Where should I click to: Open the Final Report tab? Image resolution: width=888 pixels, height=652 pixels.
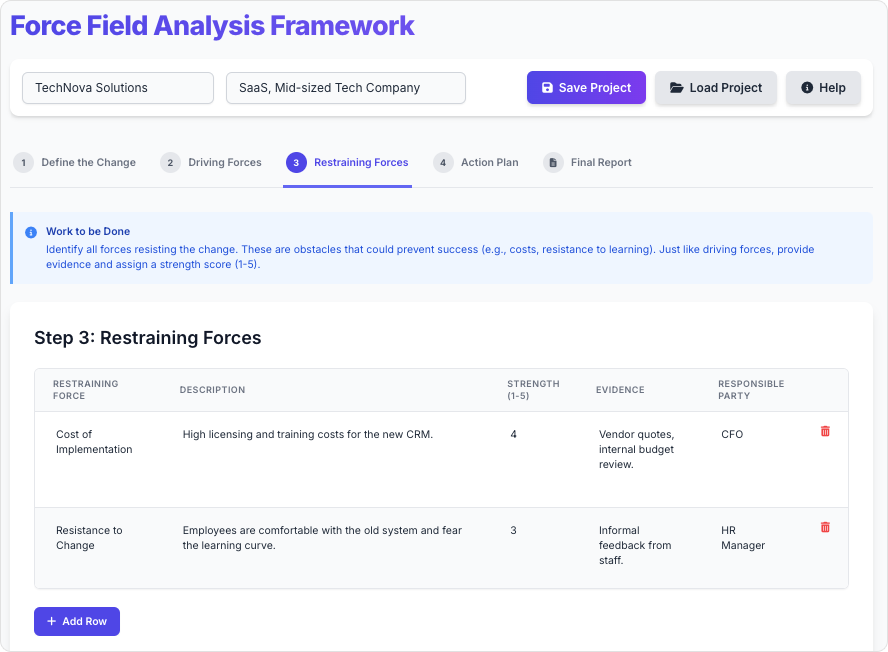pos(587,163)
